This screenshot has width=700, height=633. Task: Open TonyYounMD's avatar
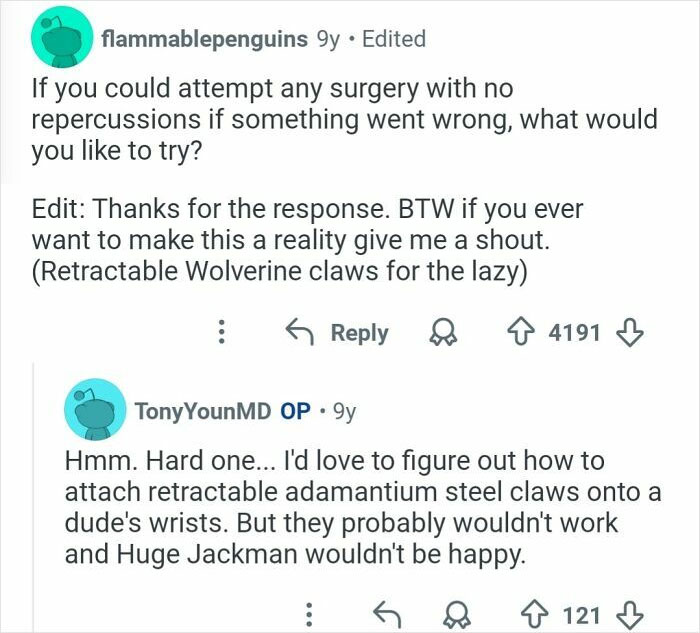95,409
